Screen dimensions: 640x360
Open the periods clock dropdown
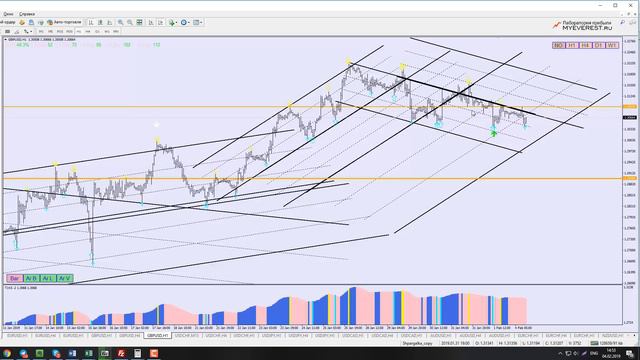click(x=186, y=22)
